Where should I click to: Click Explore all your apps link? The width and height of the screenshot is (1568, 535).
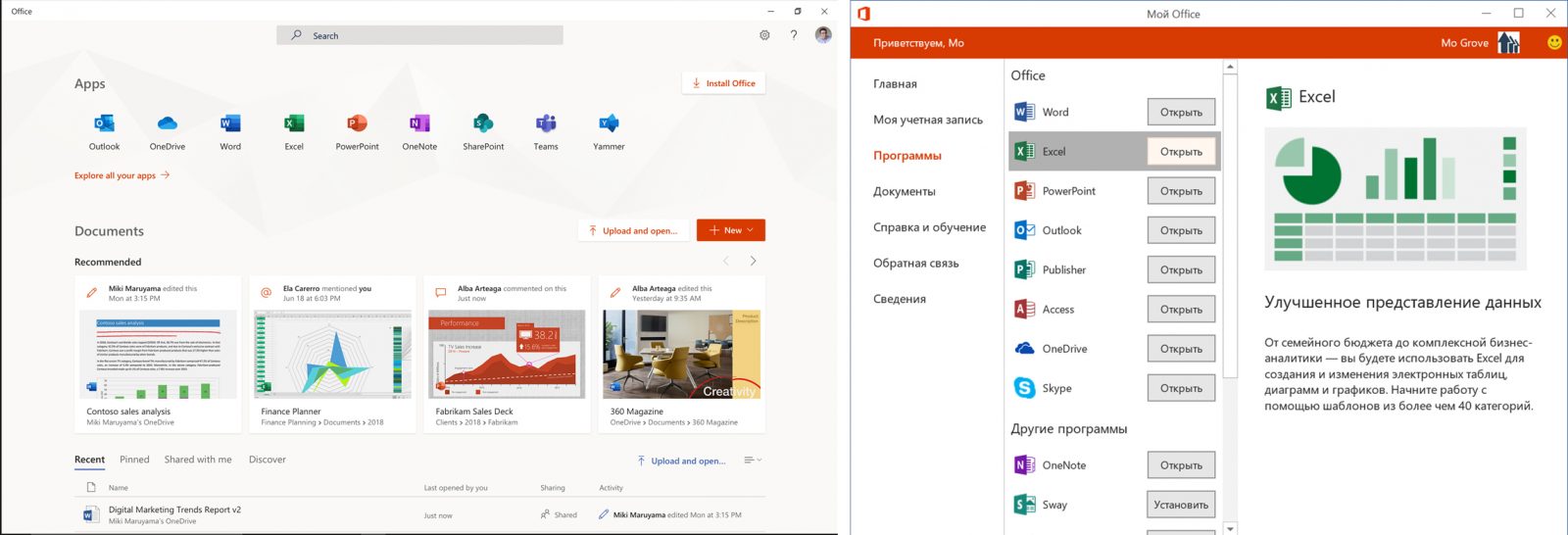click(122, 175)
